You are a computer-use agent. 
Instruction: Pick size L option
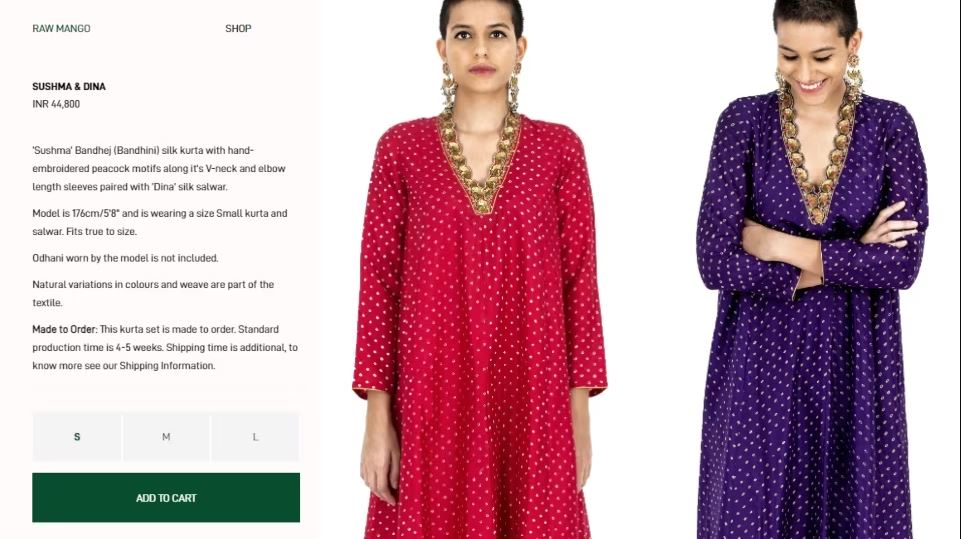point(255,437)
